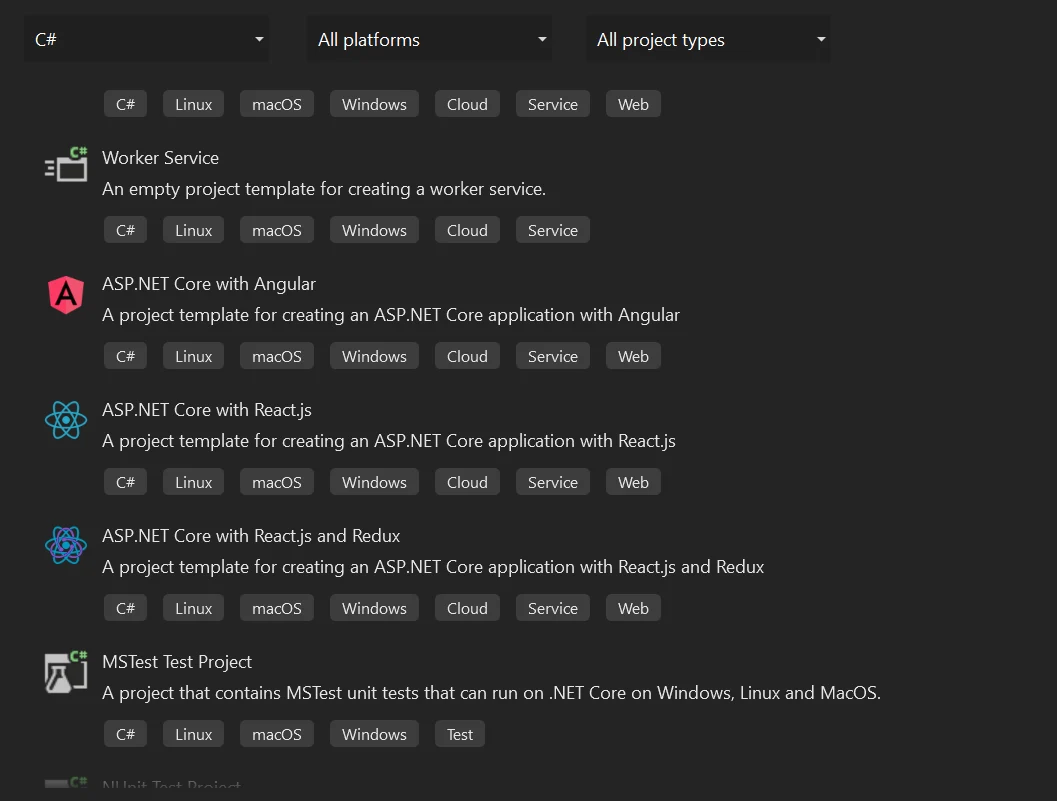
Task: Open the All project types dropdown
Action: click(708, 39)
